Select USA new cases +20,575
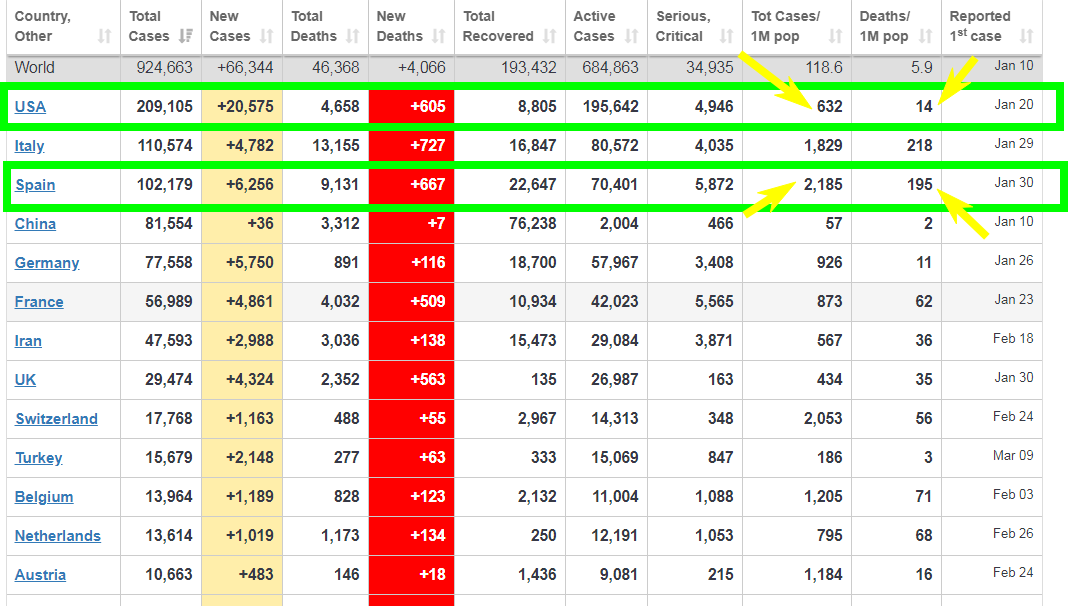 [245, 106]
